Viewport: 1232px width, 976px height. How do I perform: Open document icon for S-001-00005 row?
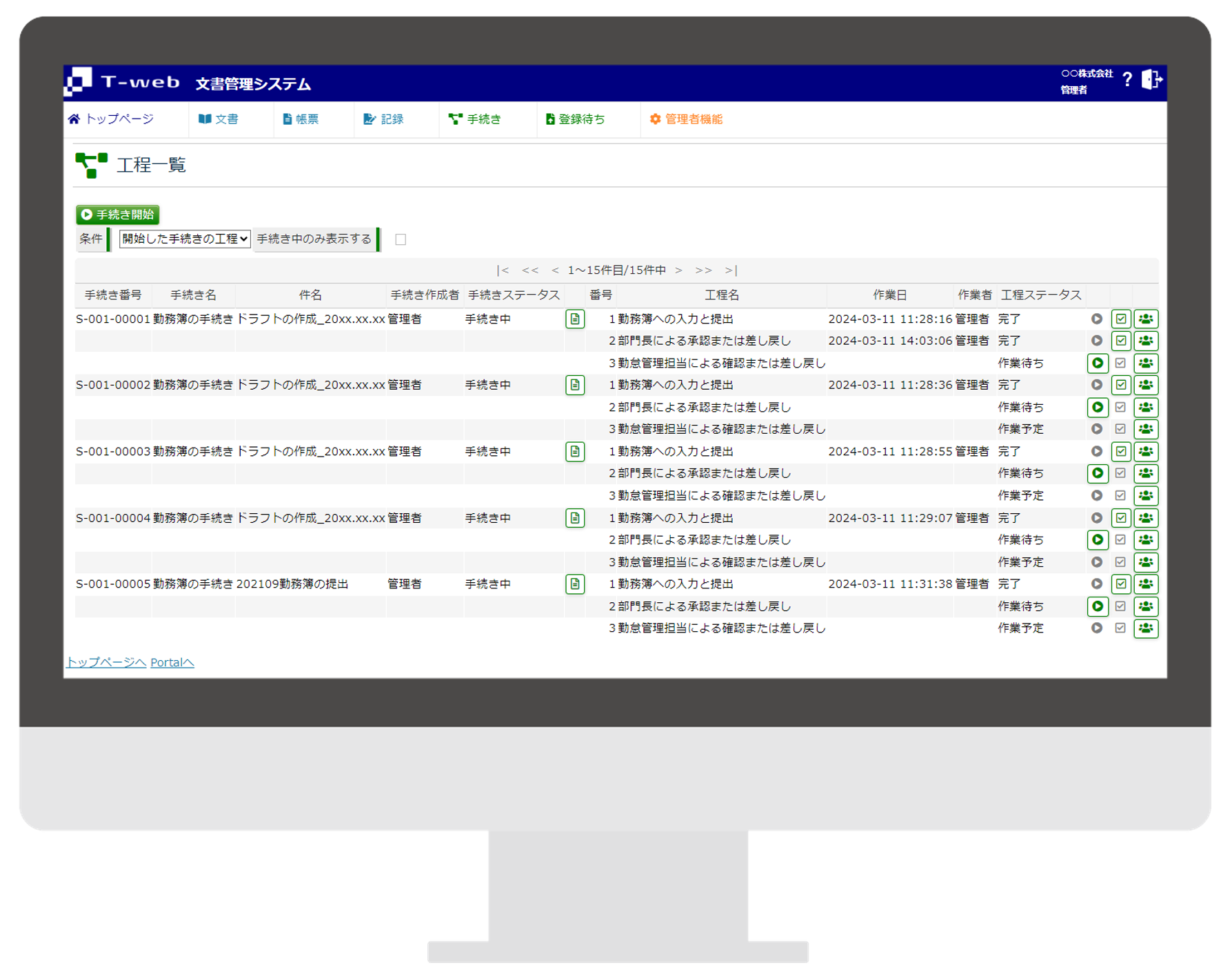coord(575,584)
